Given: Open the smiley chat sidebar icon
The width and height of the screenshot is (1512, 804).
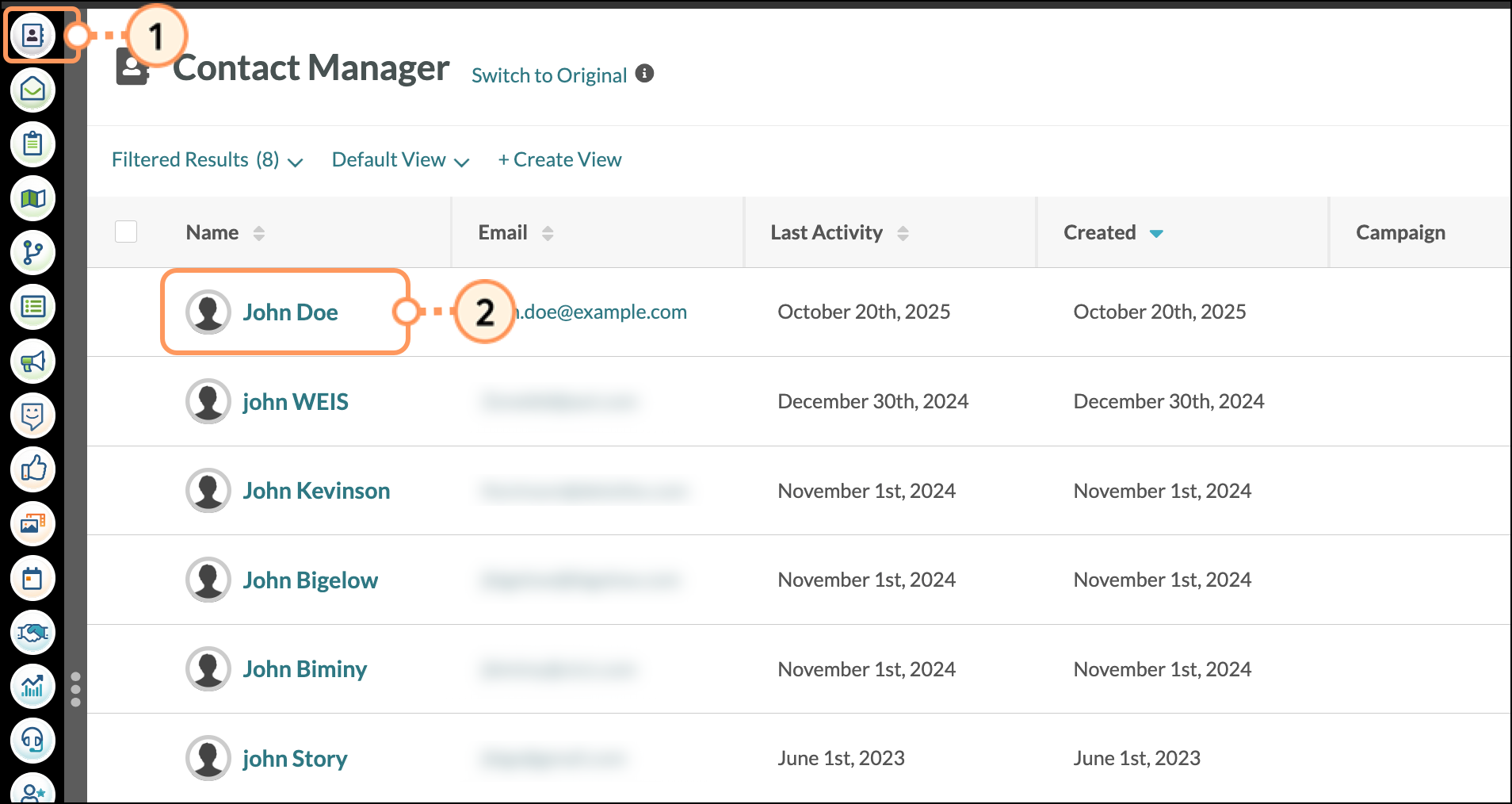Looking at the screenshot, I should coord(32,415).
